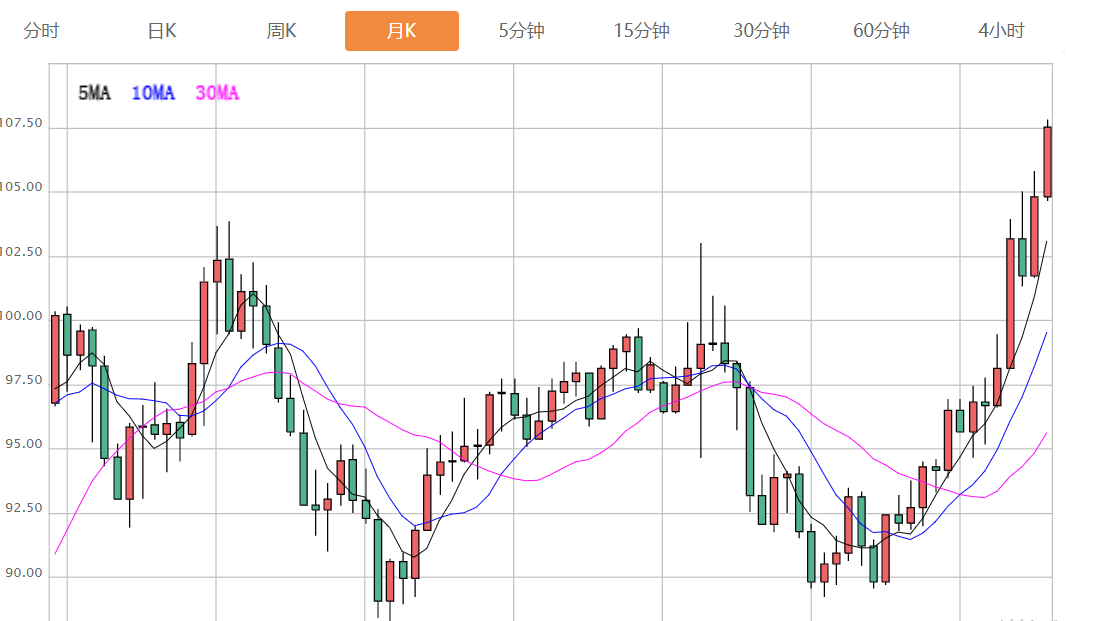Open the 60分钟 chart tab
This screenshot has width=1098, height=621.
tap(881, 31)
